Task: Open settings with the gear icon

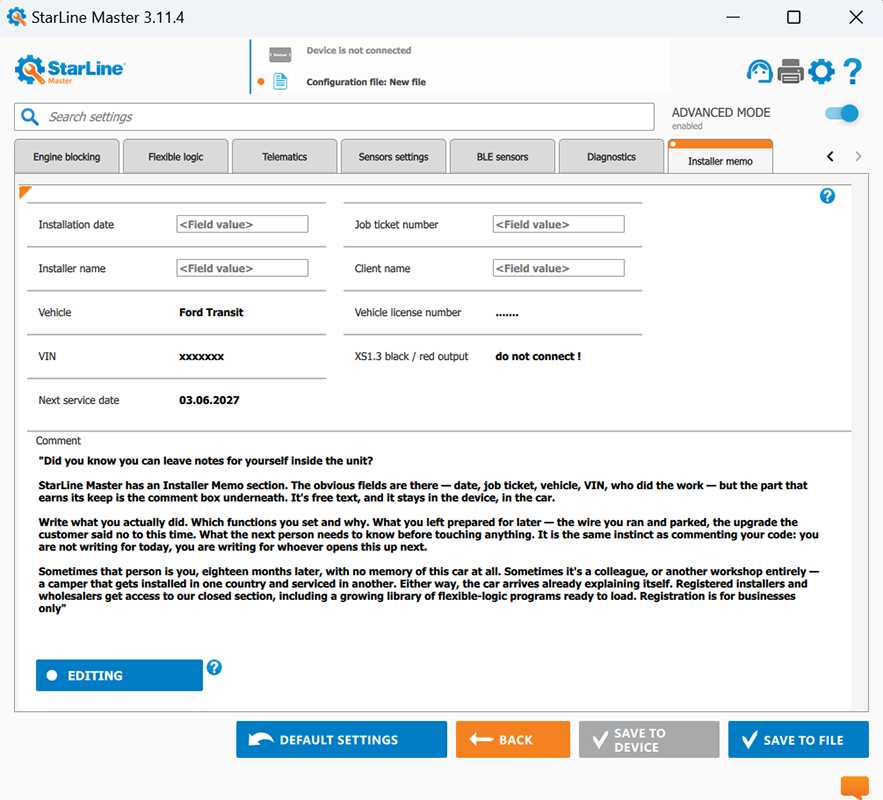Action: click(x=822, y=71)
